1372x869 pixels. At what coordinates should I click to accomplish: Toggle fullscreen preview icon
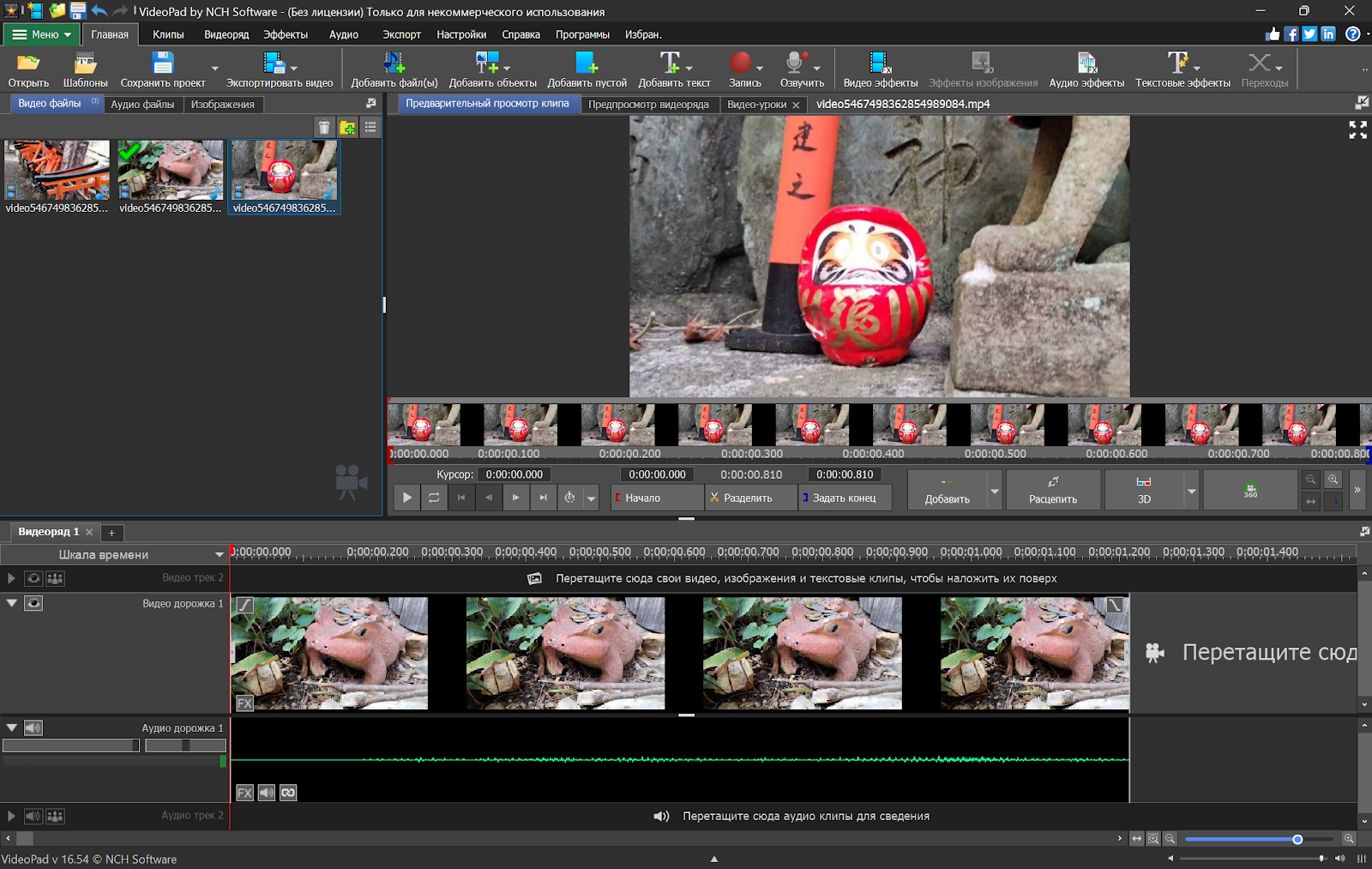pyautogui.click(x=1357, y=130)
